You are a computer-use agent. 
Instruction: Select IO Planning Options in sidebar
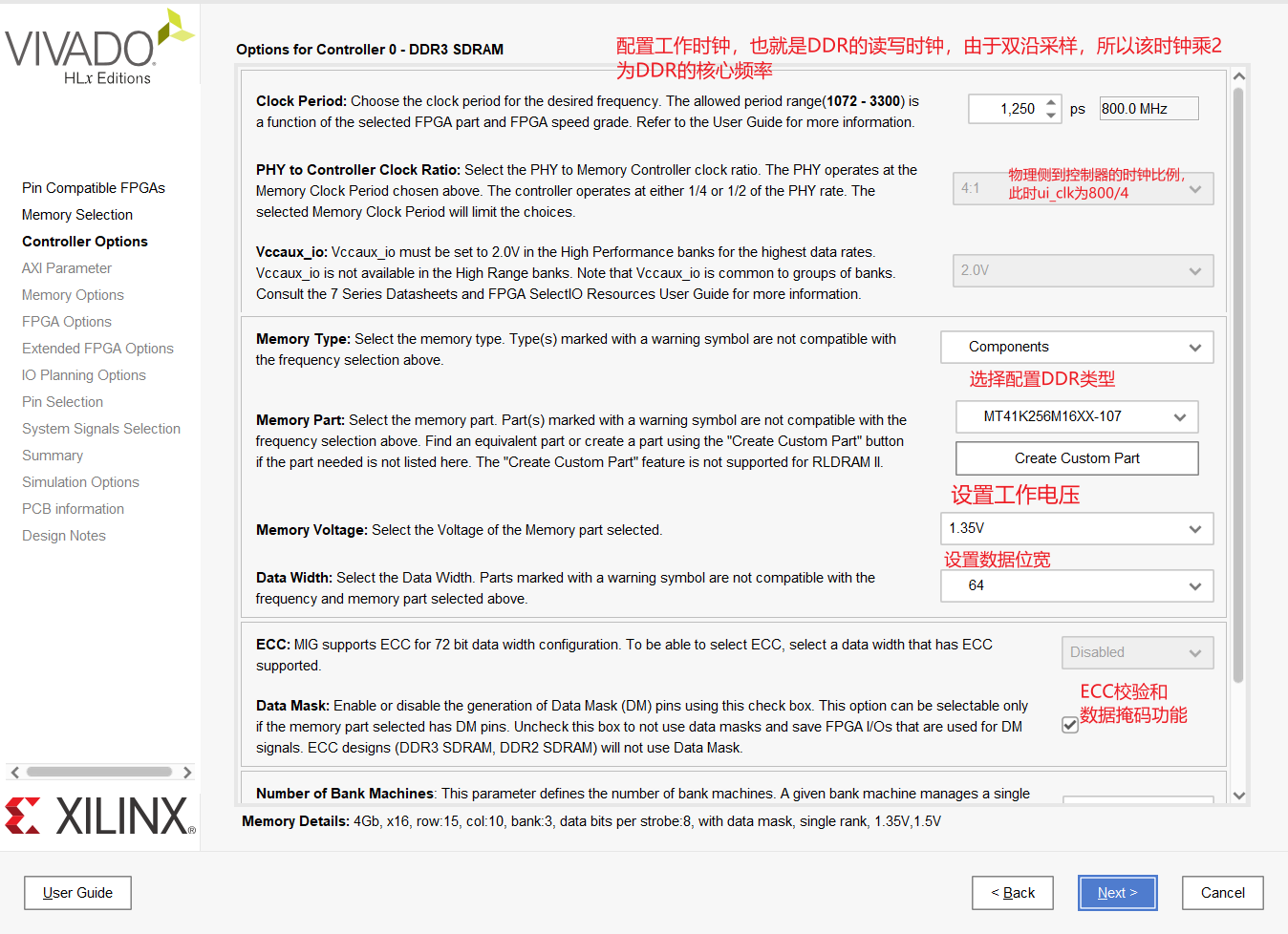[84, 375]
